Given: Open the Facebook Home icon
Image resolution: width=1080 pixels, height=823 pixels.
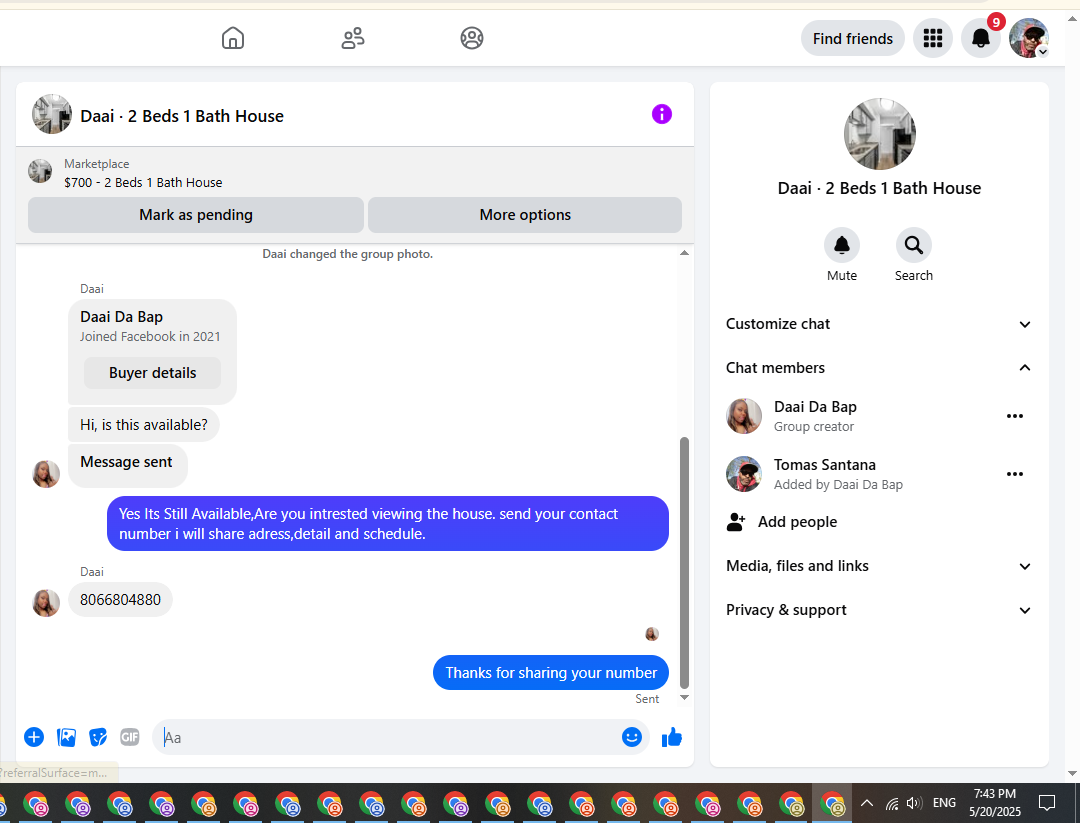Looking at the screenshot, I should coord(233,38).
